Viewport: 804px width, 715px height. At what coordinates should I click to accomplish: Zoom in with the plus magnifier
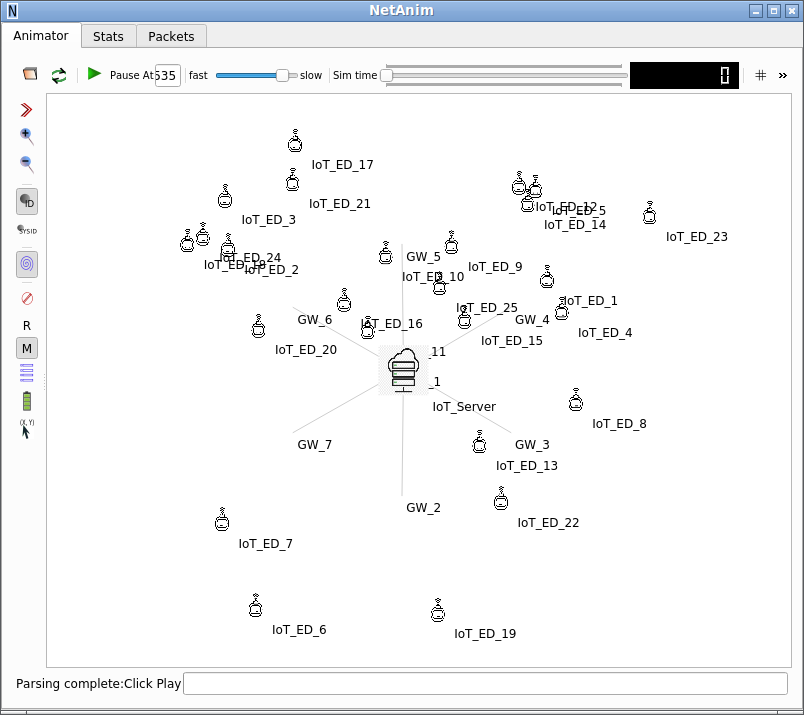pos(27,136)
